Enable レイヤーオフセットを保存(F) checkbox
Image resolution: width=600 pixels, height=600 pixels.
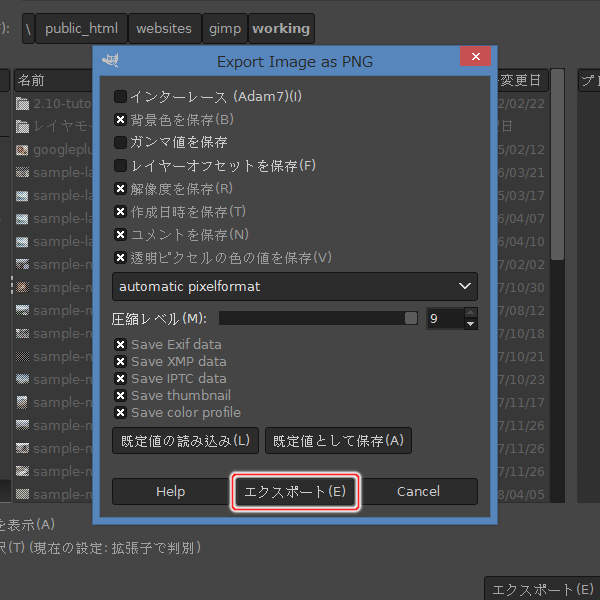pyautogui.click(x=120, y=166)
